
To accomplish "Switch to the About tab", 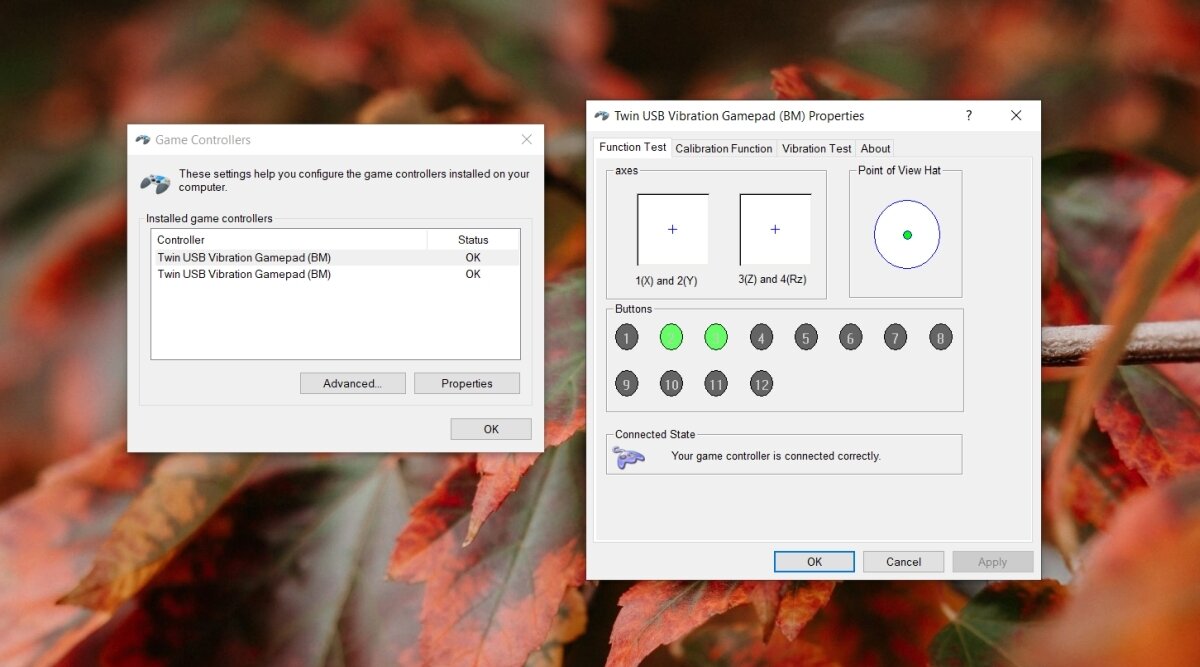I will coord(875,148).
